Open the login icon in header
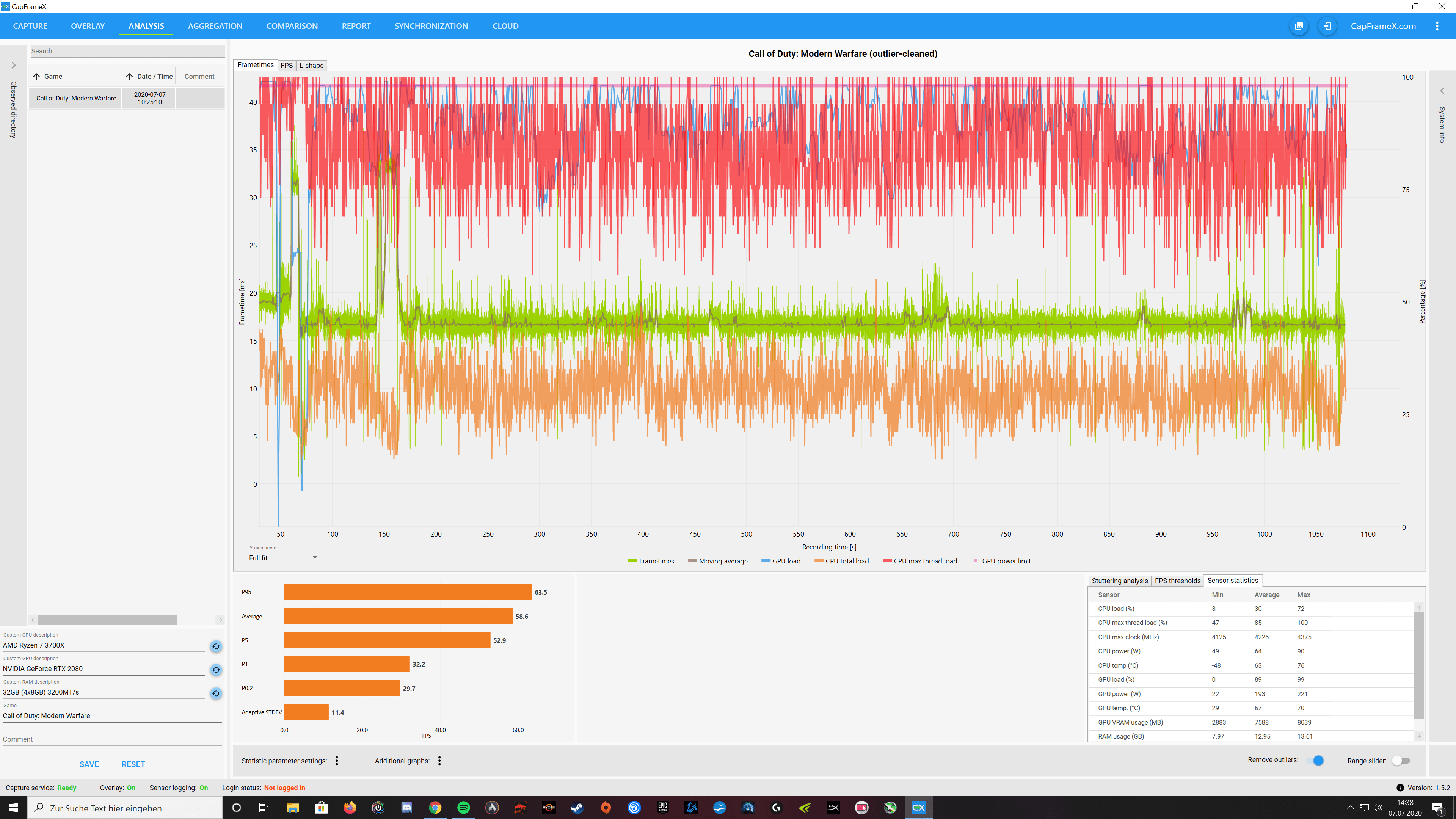This screenshot has width=1456, height=819. click(x=1327, y=26)
